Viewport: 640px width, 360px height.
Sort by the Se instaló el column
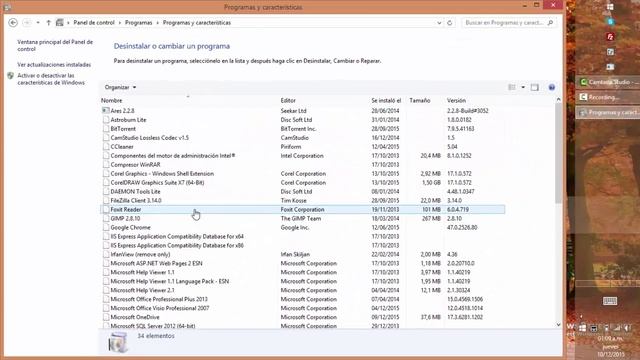[386, 100]
